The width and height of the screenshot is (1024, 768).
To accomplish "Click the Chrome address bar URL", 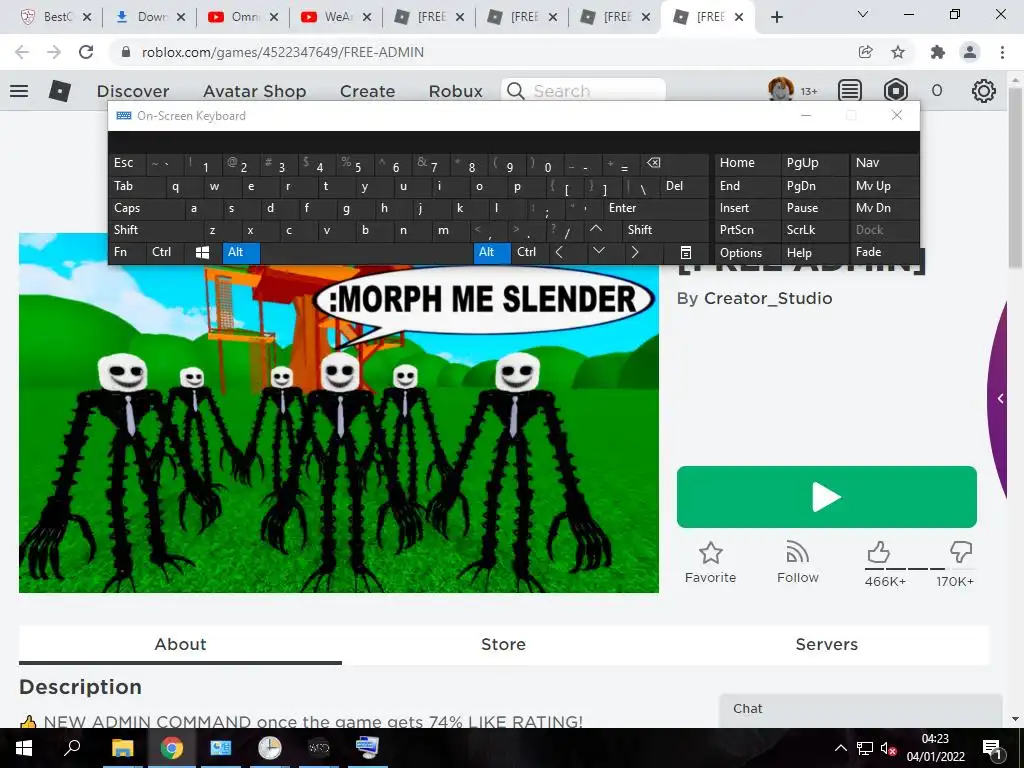I will (283, 52).
